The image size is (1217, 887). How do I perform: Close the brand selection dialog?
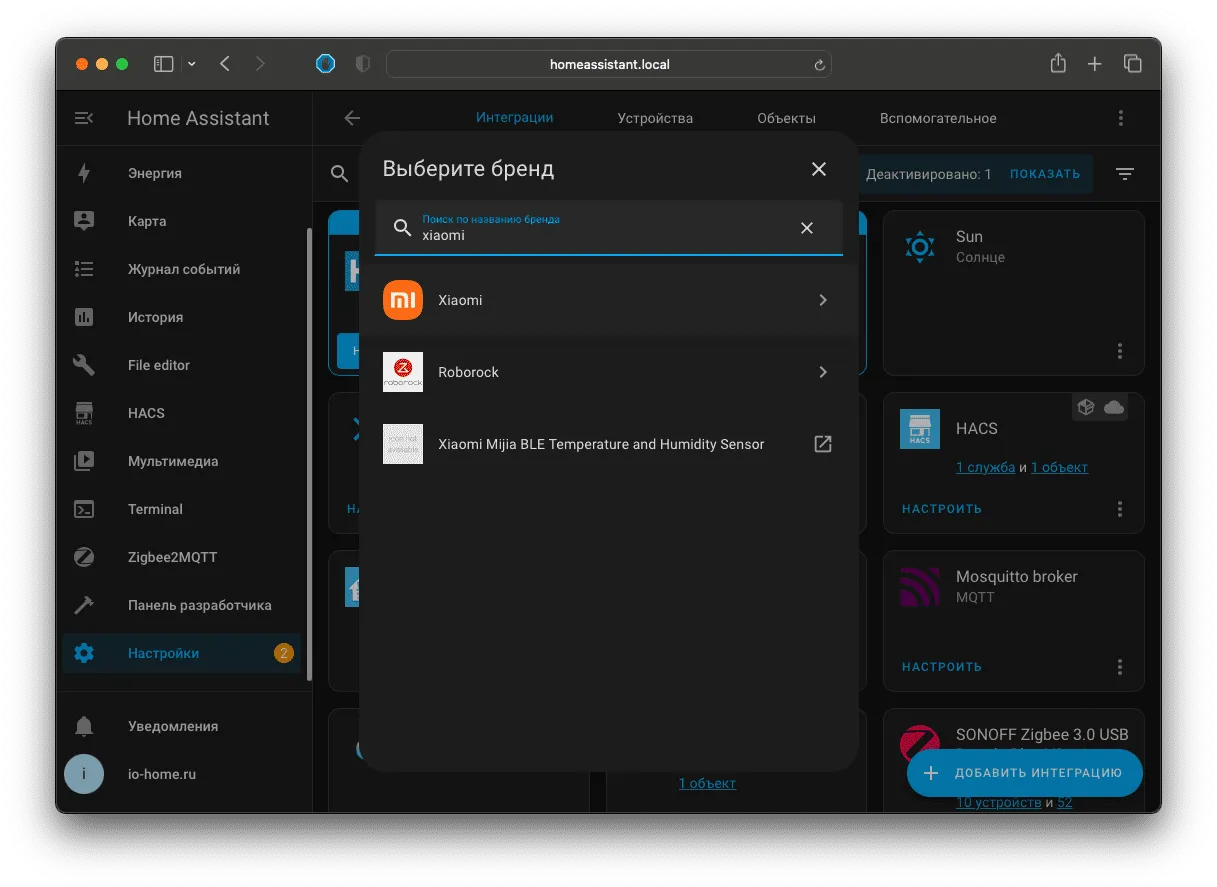tap(819, 169)
